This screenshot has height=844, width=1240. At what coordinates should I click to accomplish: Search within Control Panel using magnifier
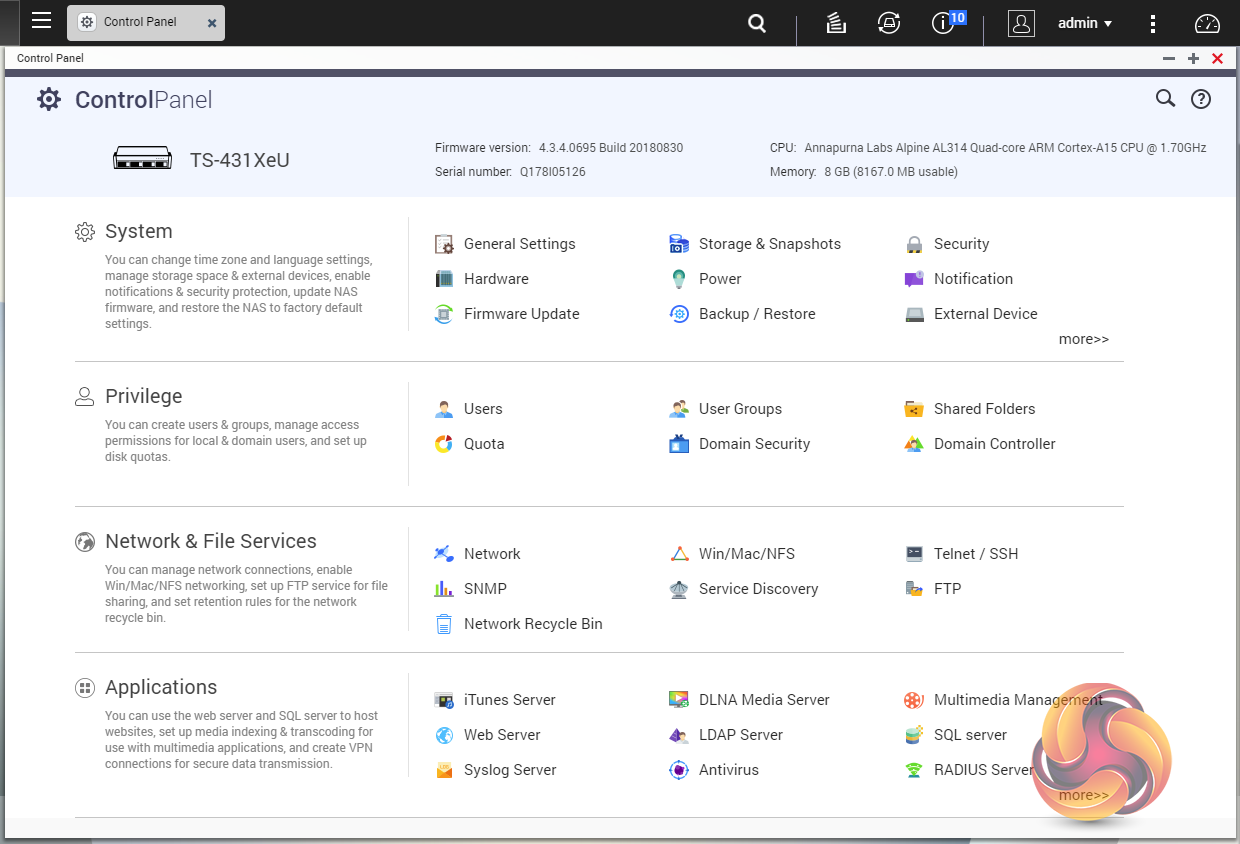pos(1165,98)
